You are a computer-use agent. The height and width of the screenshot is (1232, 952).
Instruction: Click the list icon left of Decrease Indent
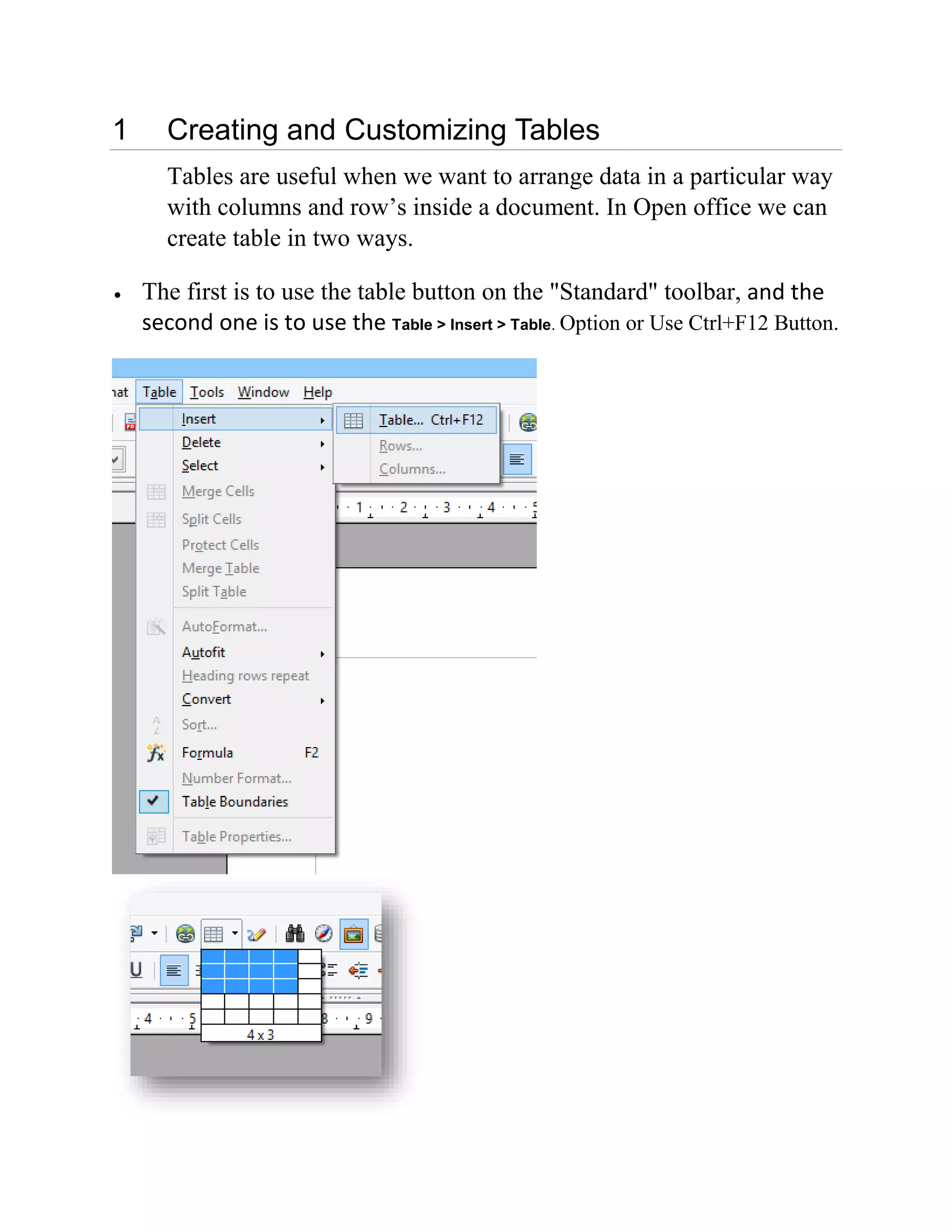coord(330,971)
